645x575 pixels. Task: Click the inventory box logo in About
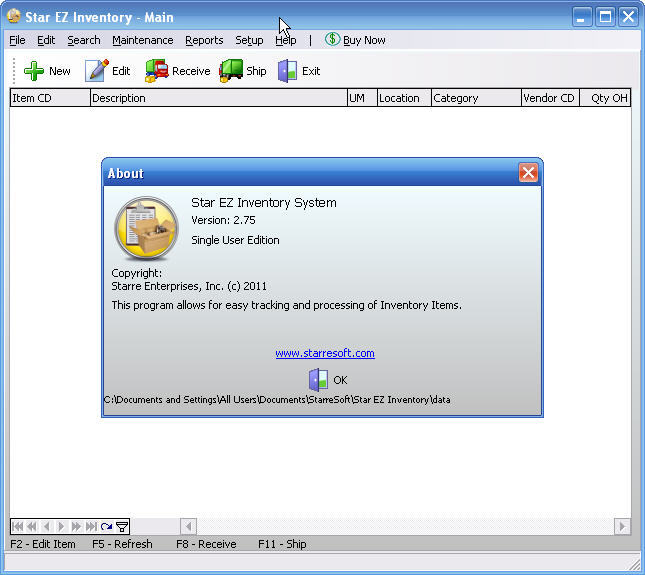(x=146, y=228)
